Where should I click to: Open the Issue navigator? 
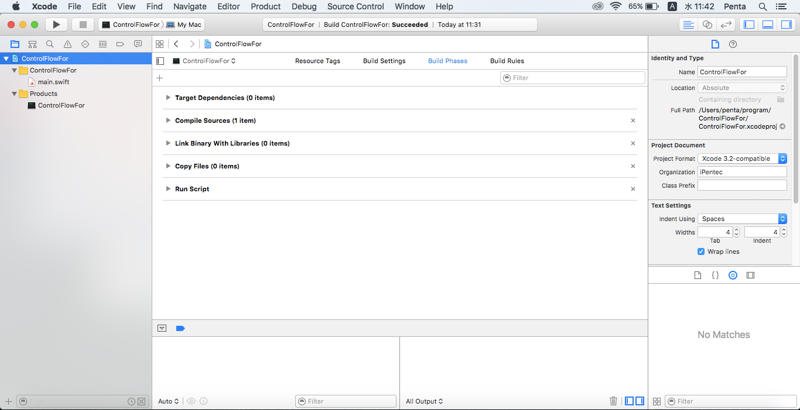coord(67,44)
